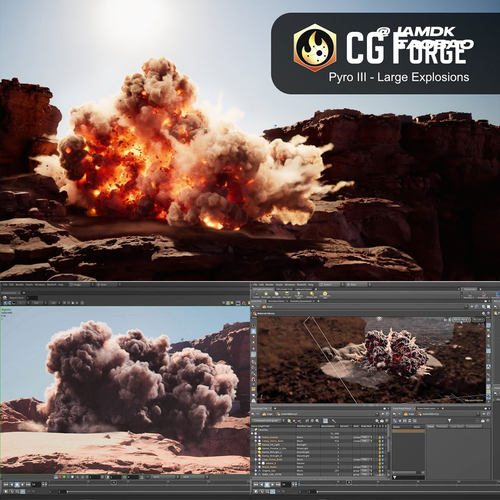
Task: Click the first shelf tool in the right window
Action: point(256,294)
